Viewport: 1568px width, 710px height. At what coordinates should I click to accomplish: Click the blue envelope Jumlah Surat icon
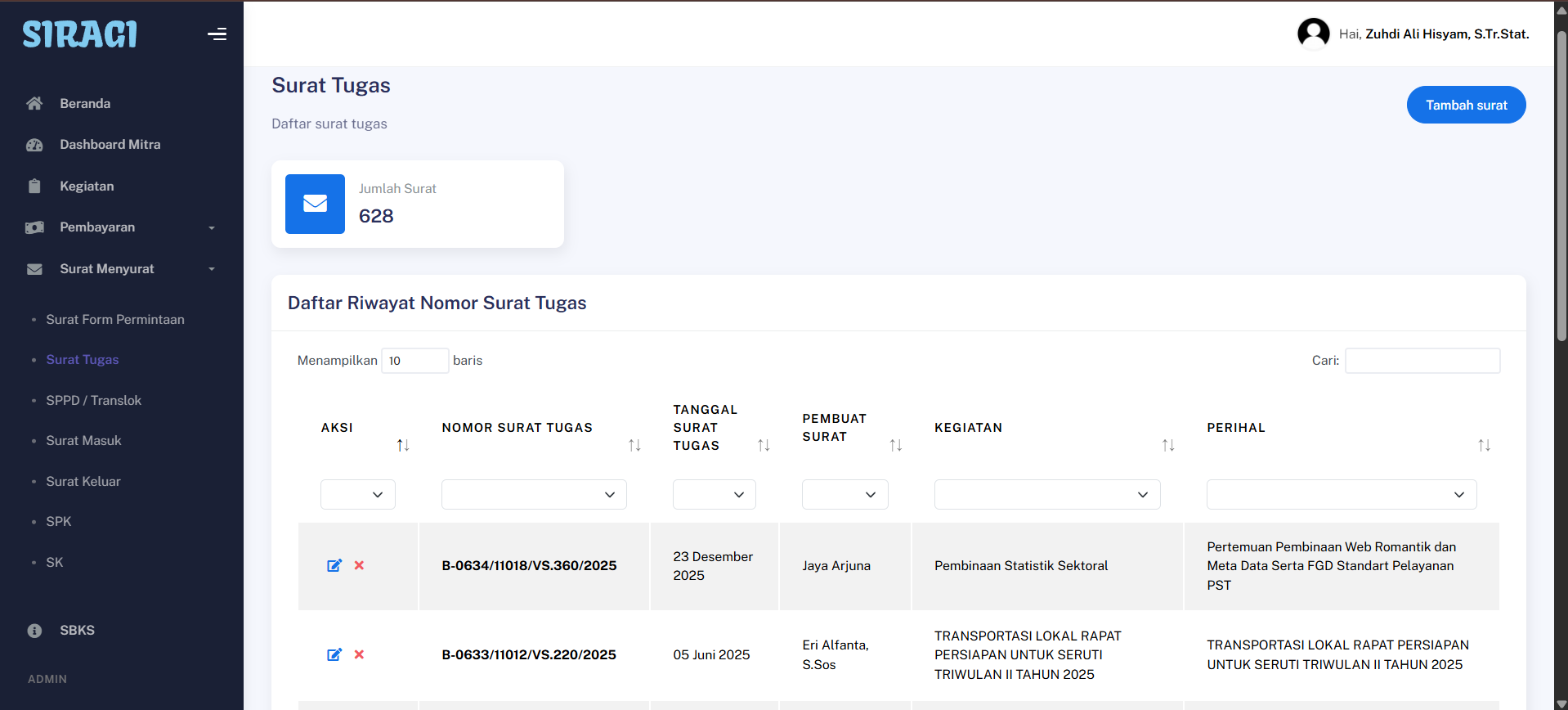click(x=315, y=204)
